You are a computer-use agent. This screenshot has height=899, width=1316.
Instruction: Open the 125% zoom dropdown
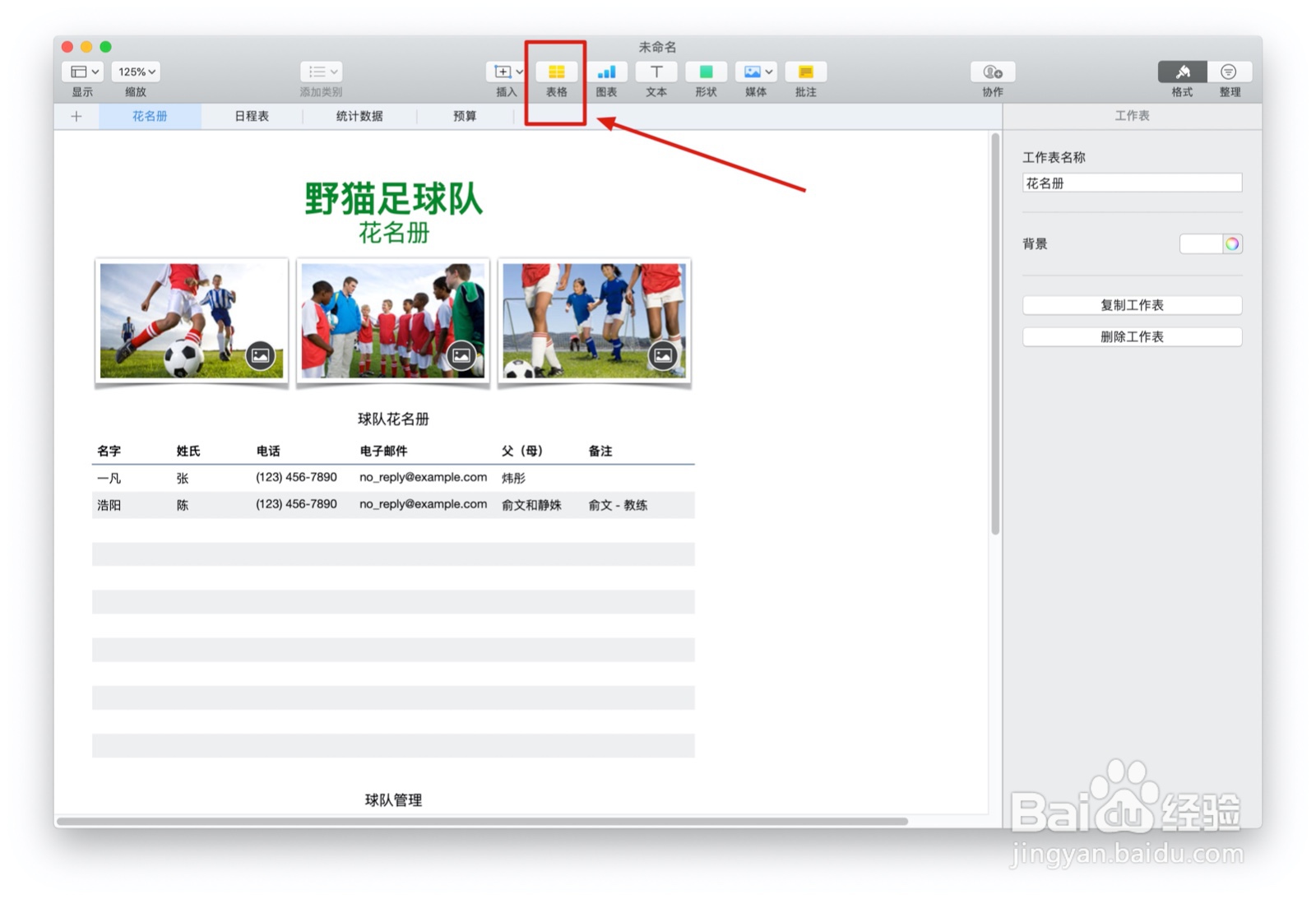(134, 72)
